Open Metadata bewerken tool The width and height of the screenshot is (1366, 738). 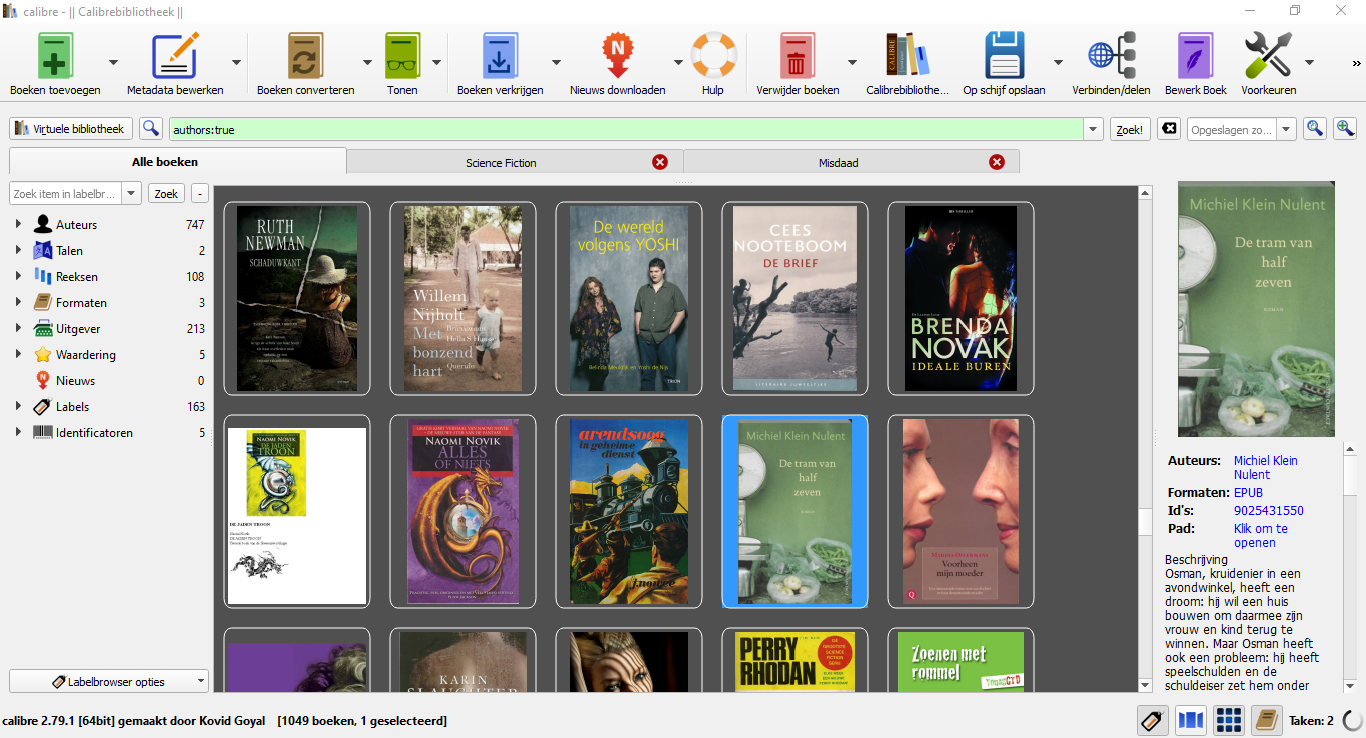click(x=175, y=56)
